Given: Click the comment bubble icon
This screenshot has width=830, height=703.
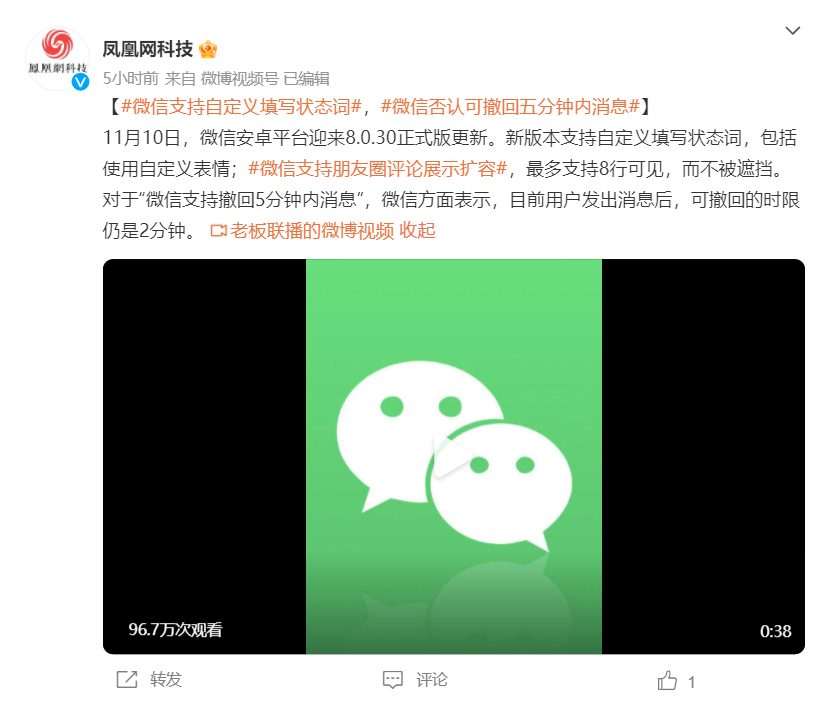Looking at the screenshot, I should point(393,680).
